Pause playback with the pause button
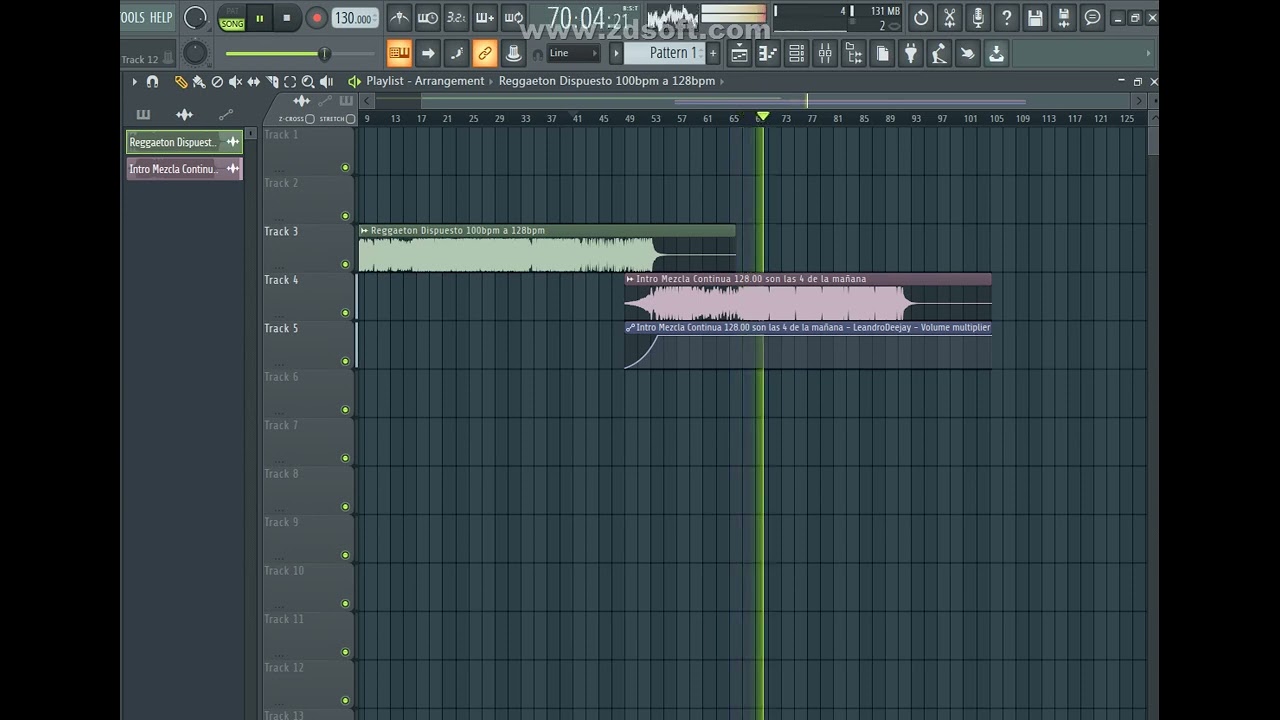The image size is (1280, 720). (x=259, y=18)
